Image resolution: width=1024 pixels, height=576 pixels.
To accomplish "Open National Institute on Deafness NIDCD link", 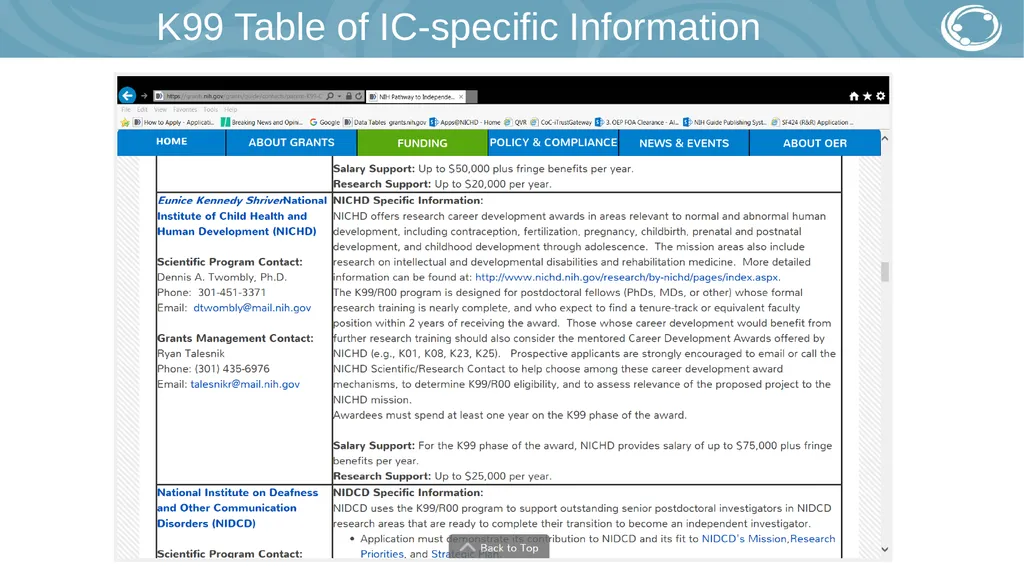I will pyautogui.click(x=238, y=508).
